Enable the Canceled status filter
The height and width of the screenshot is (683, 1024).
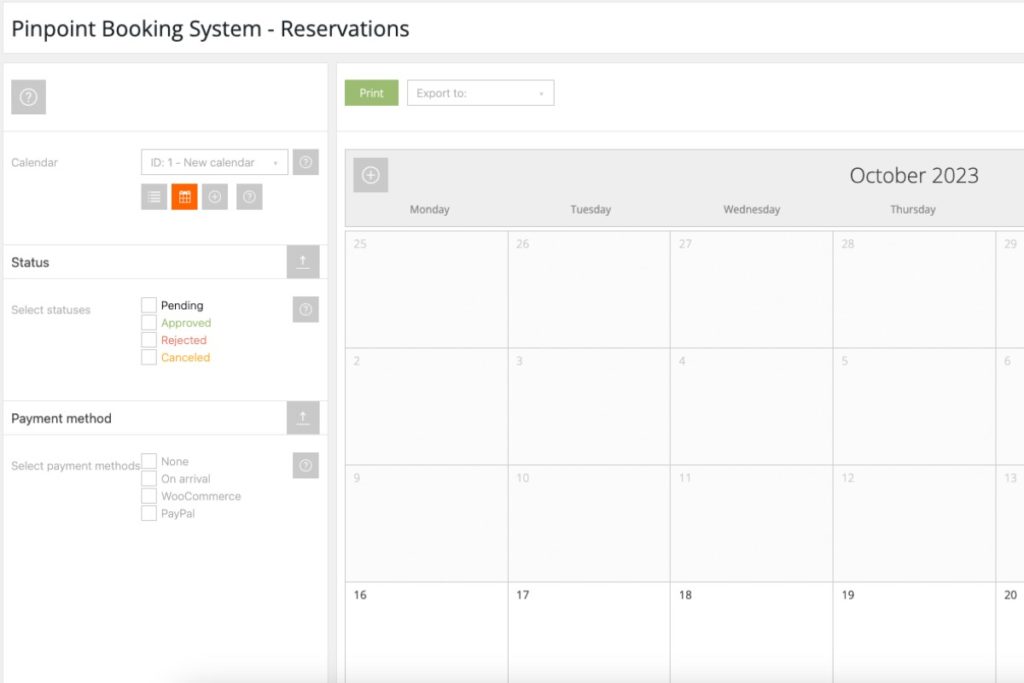[x=149, y=357]
